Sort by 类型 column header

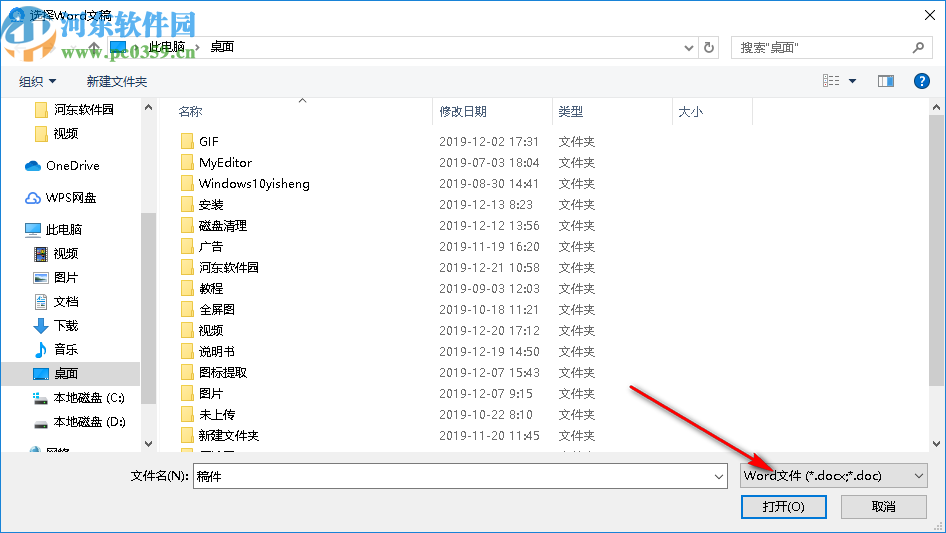[571, 112]
